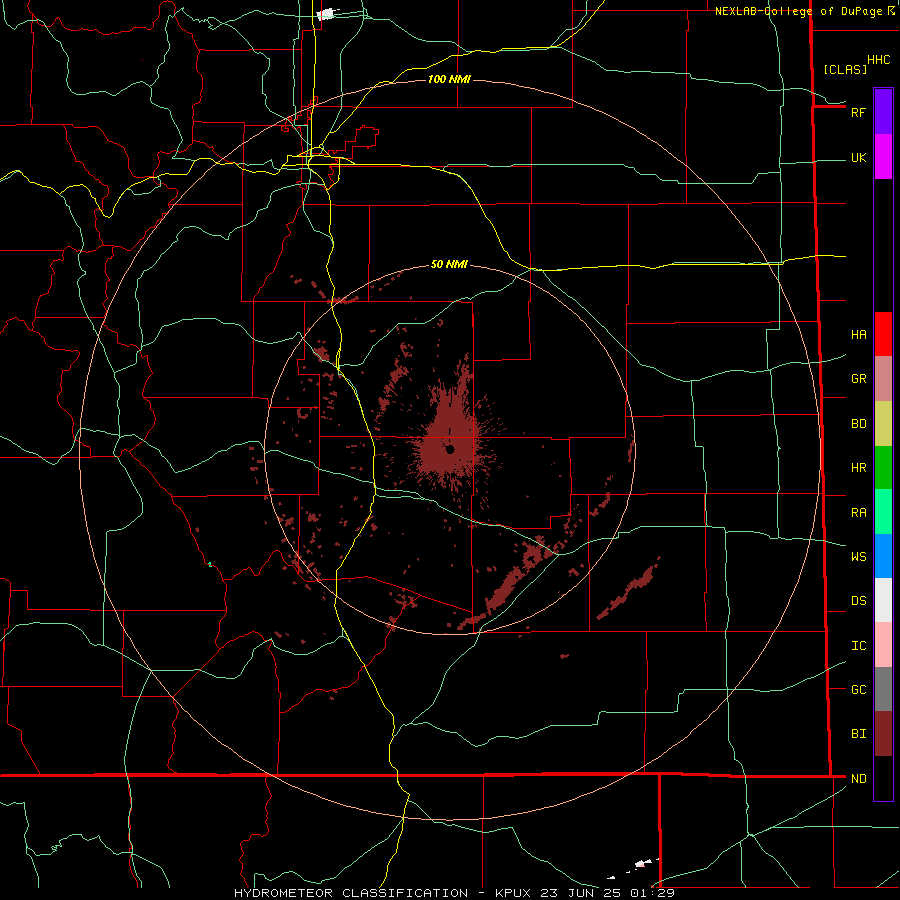Click the GR pink legend swatch
The height and width of the screenshot is (900, 900).
coord(883,379)
